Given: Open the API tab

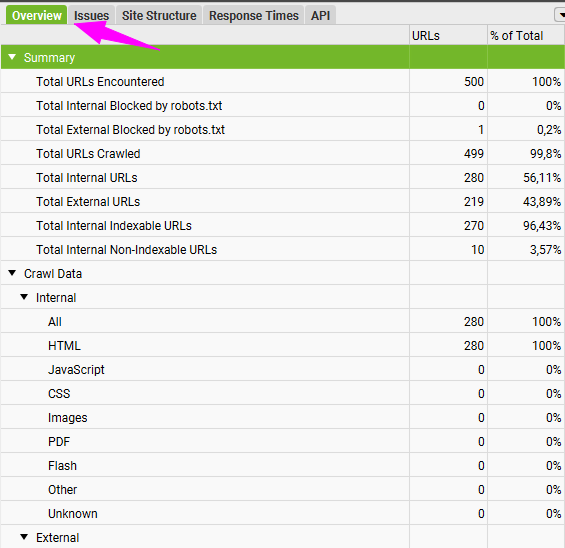Looking at the screenshot, I should (x=320, y=15).
